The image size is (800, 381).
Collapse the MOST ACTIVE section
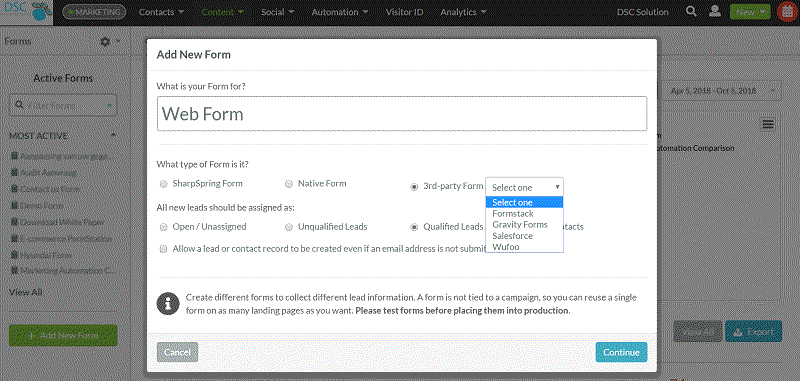point(114,135)
